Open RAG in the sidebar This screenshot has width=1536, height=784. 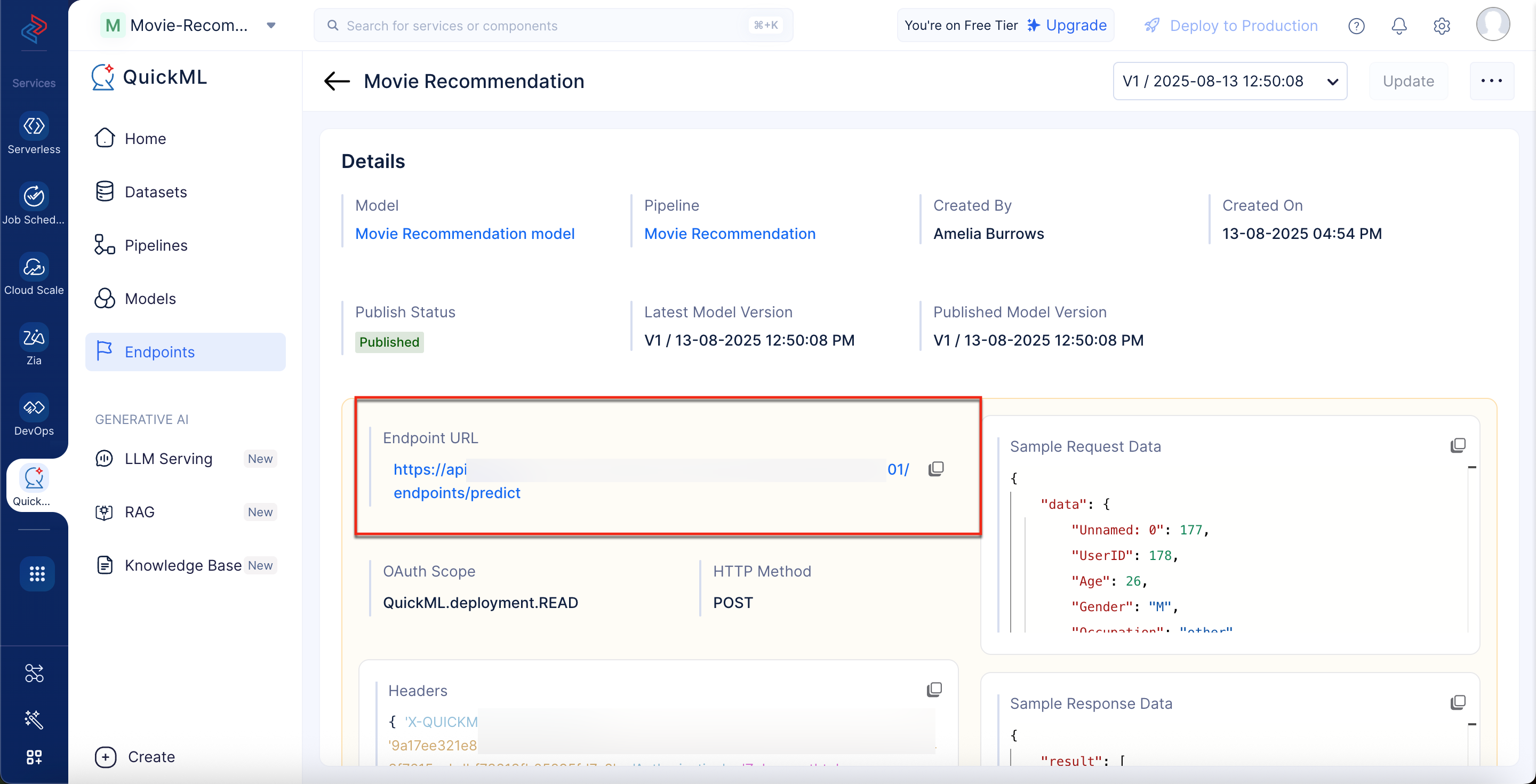point(185,512)
